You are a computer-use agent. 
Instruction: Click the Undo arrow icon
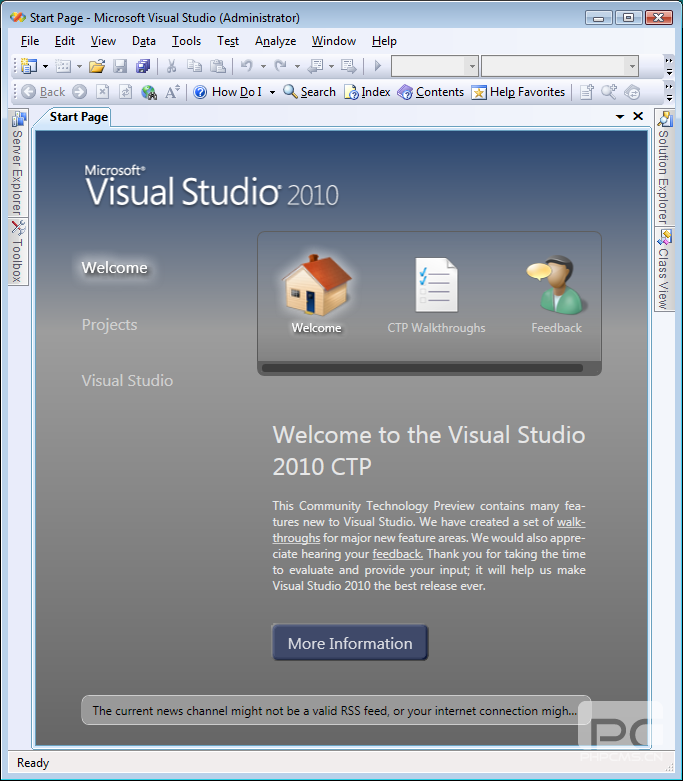[x=247, y=66]
